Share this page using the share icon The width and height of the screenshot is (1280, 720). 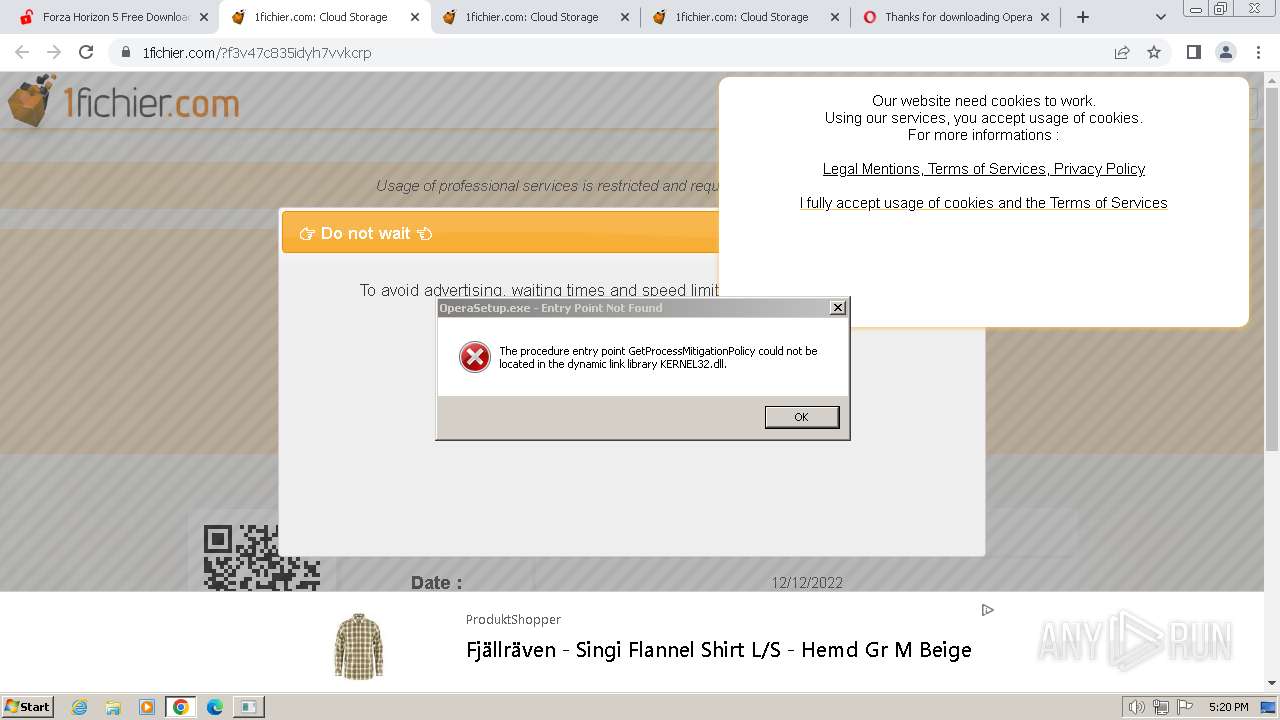[x=1122, y=52]
